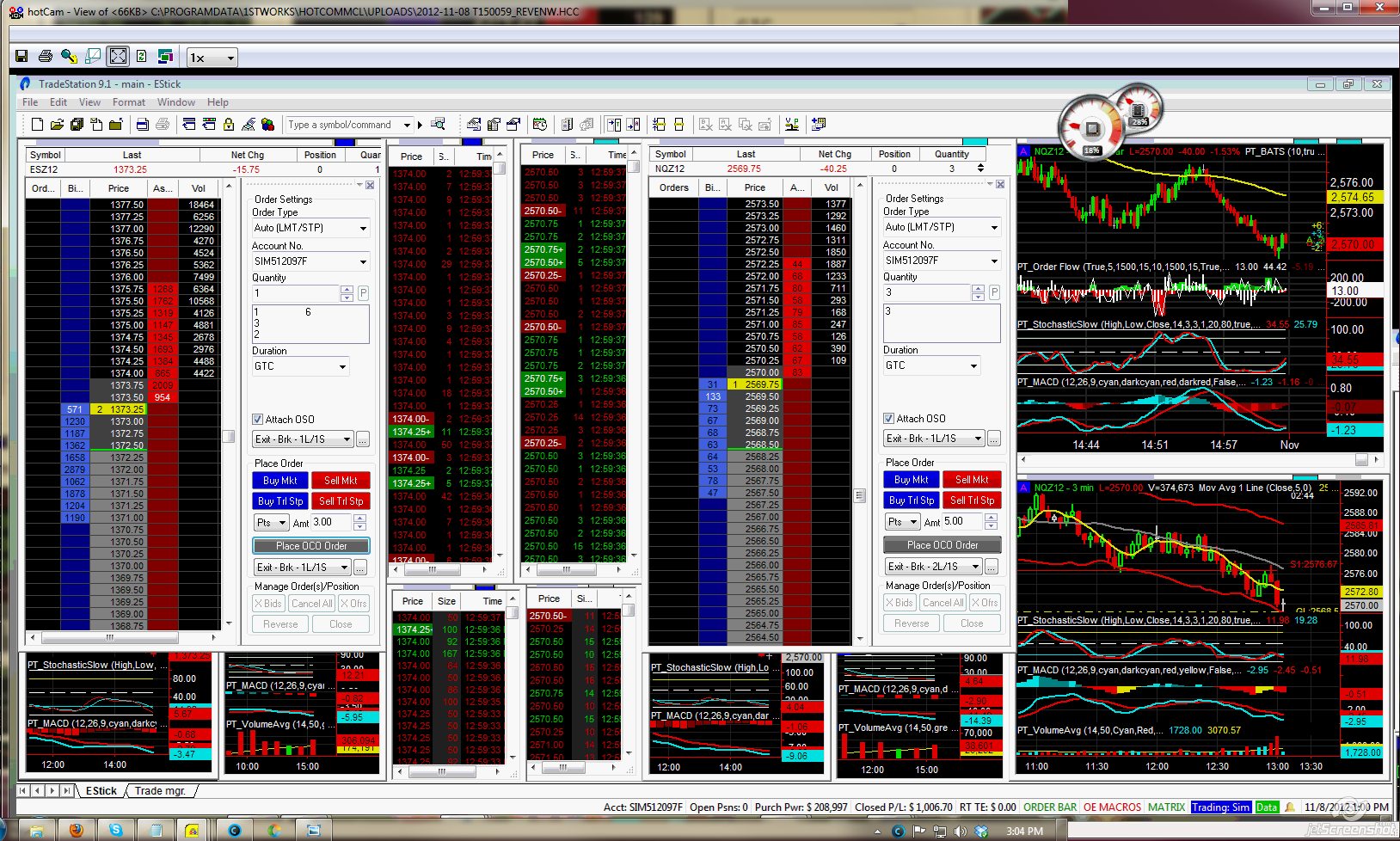1400x841 pixels.
Task: Click the symbol lookup icon beside command box
Action: click(x=438, y=125)
